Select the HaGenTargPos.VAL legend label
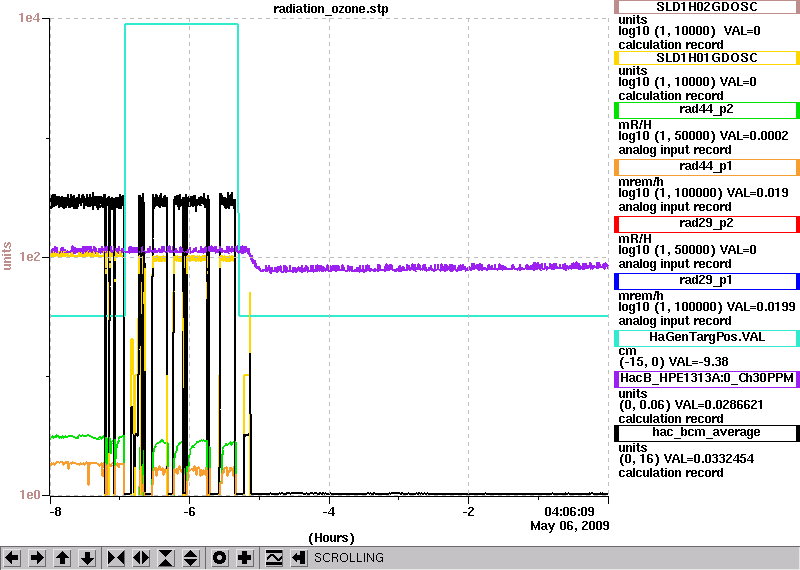Viewport: 800px width, 570px height. [707, 337]
